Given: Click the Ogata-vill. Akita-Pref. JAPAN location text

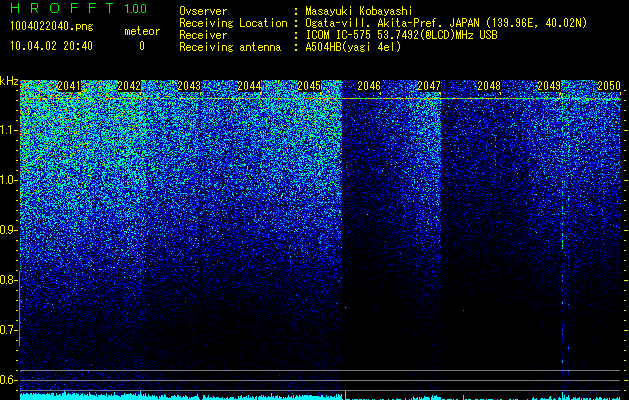Looking at the screenshot, I should pos(446,23).
